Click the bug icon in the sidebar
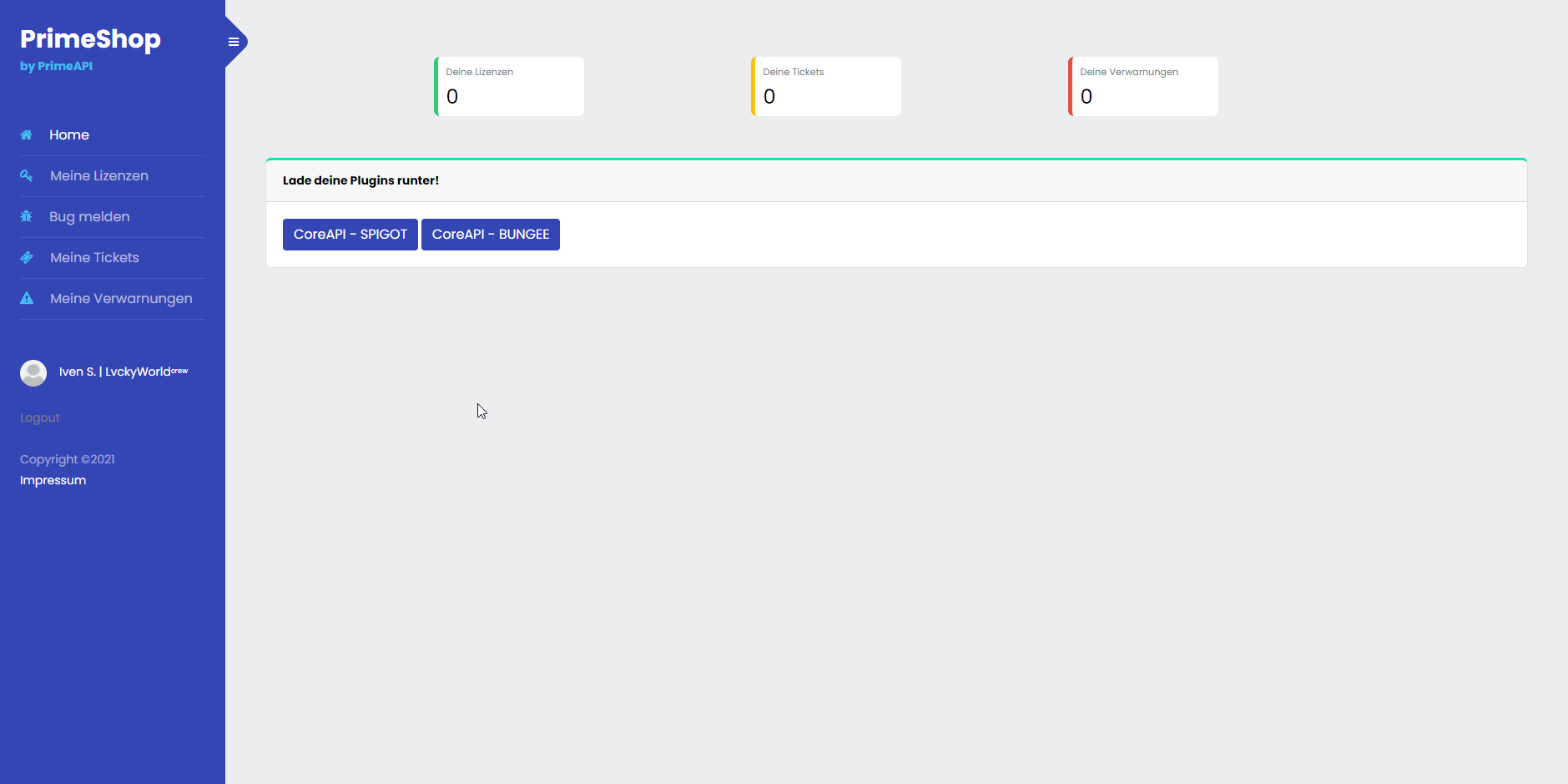Viewport: 1568px width, 784px height. [x=27, y=216]
